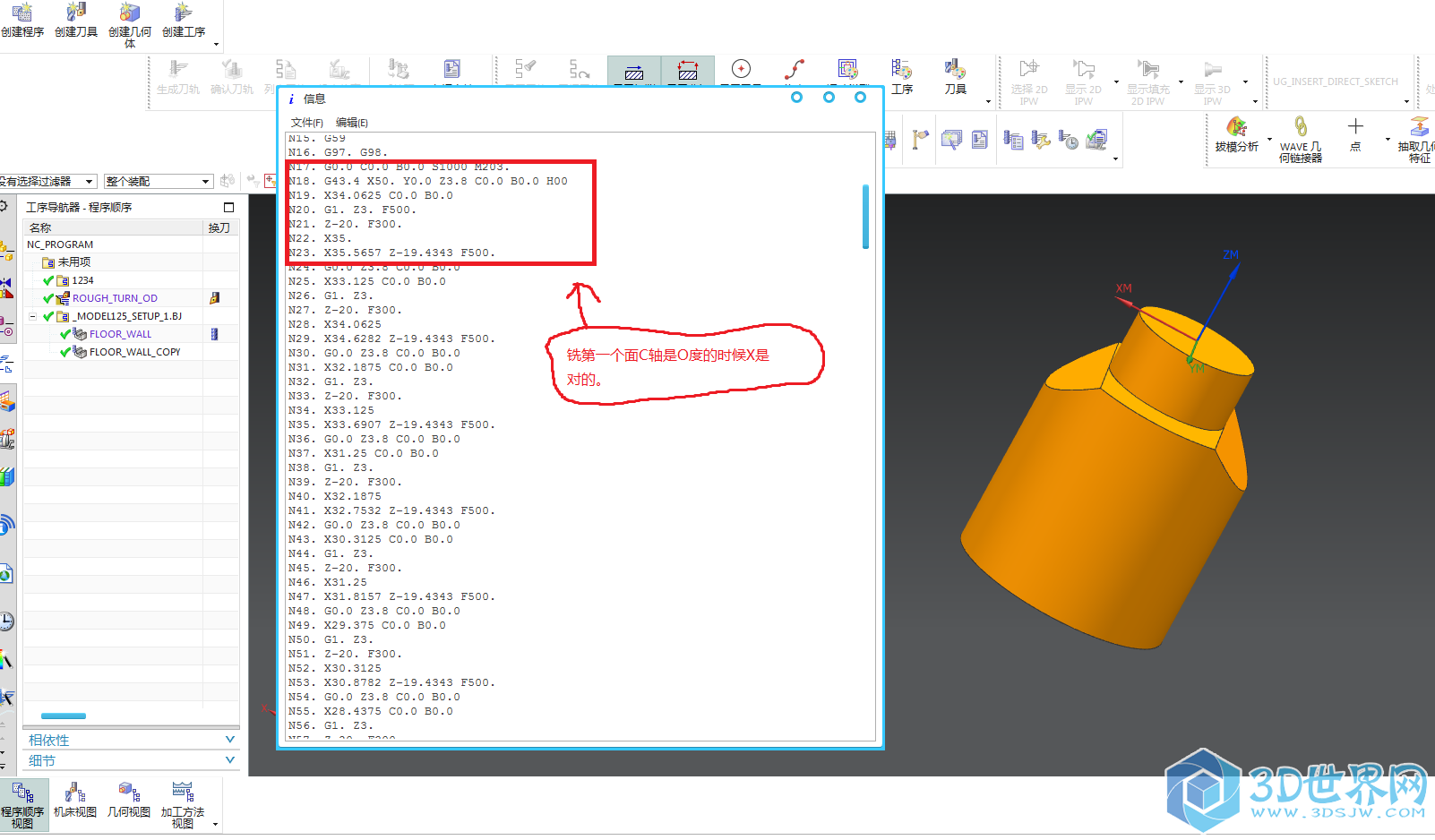Select the ROUGH_TURN_OD operation
This screenshot has width=1435, height=840.
coord(115,298)
